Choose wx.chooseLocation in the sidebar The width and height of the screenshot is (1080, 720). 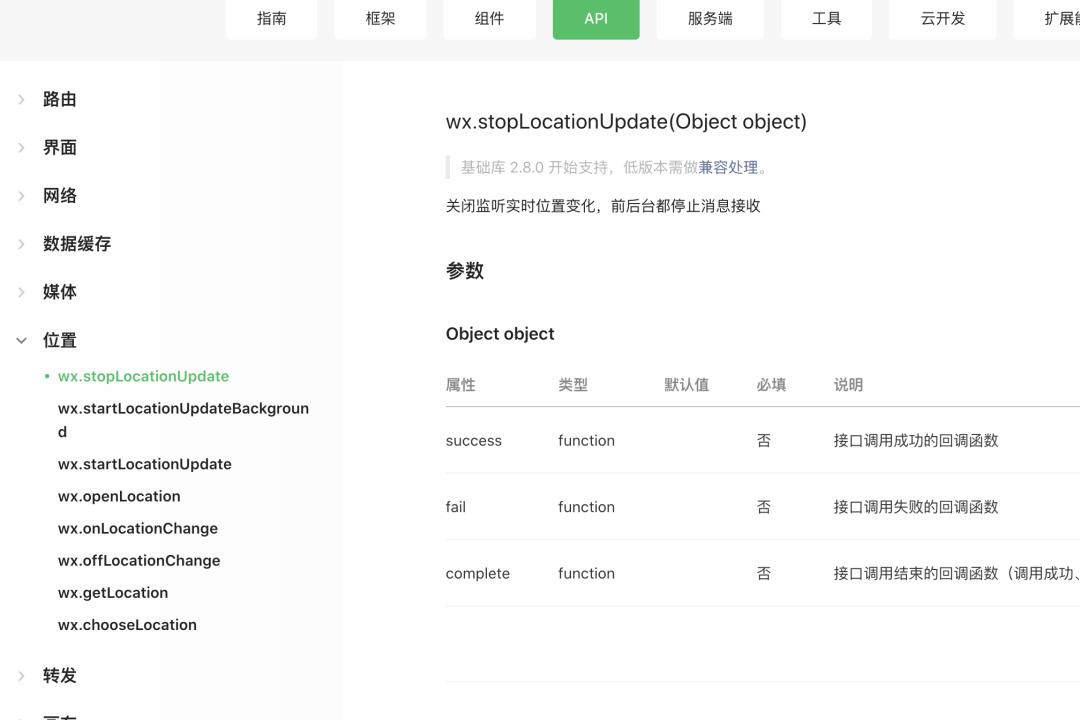[127, 624]
